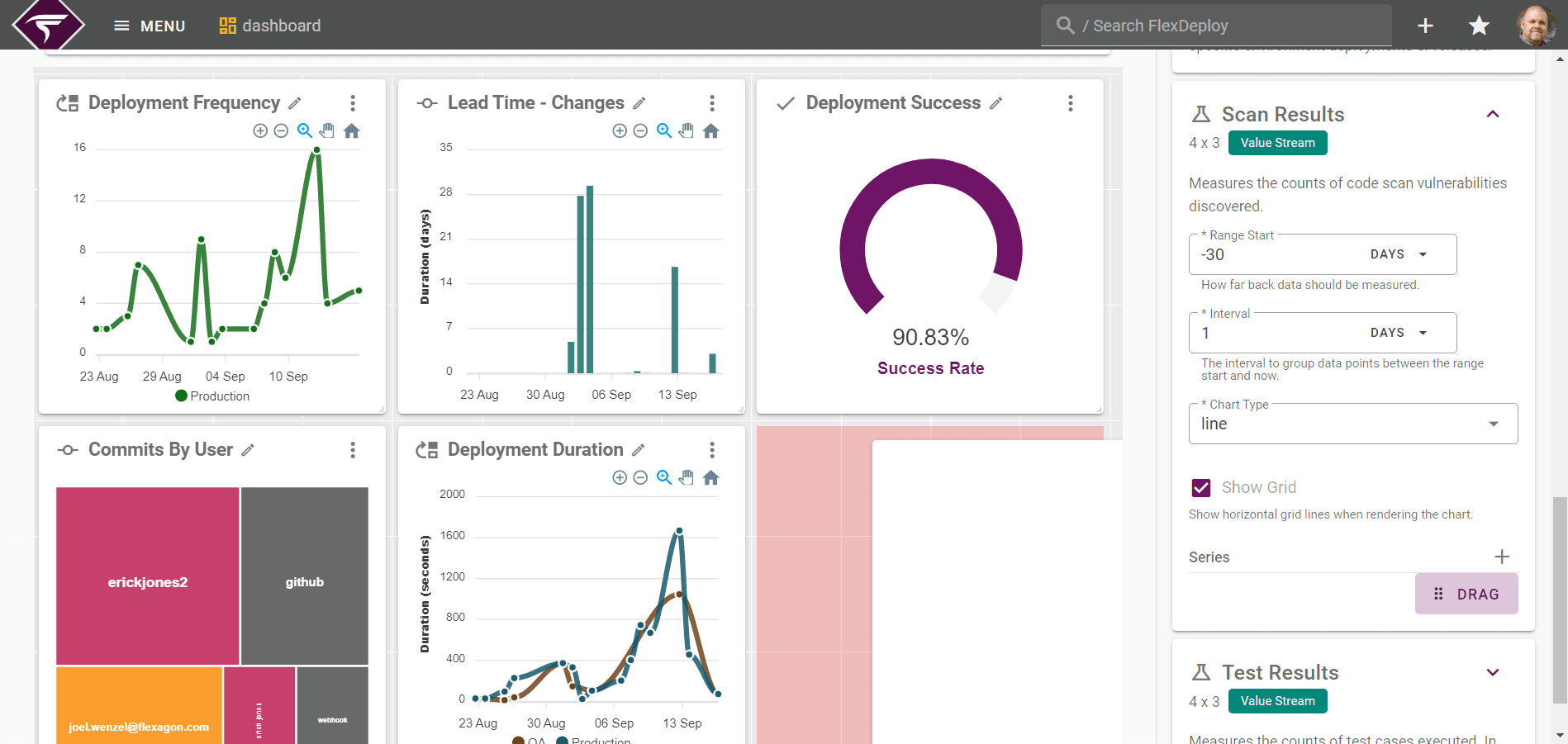Screen dimensions: 1568x744
Task: Collapse the Scan Results panel with its chevron
Action: coord(1493,114)
